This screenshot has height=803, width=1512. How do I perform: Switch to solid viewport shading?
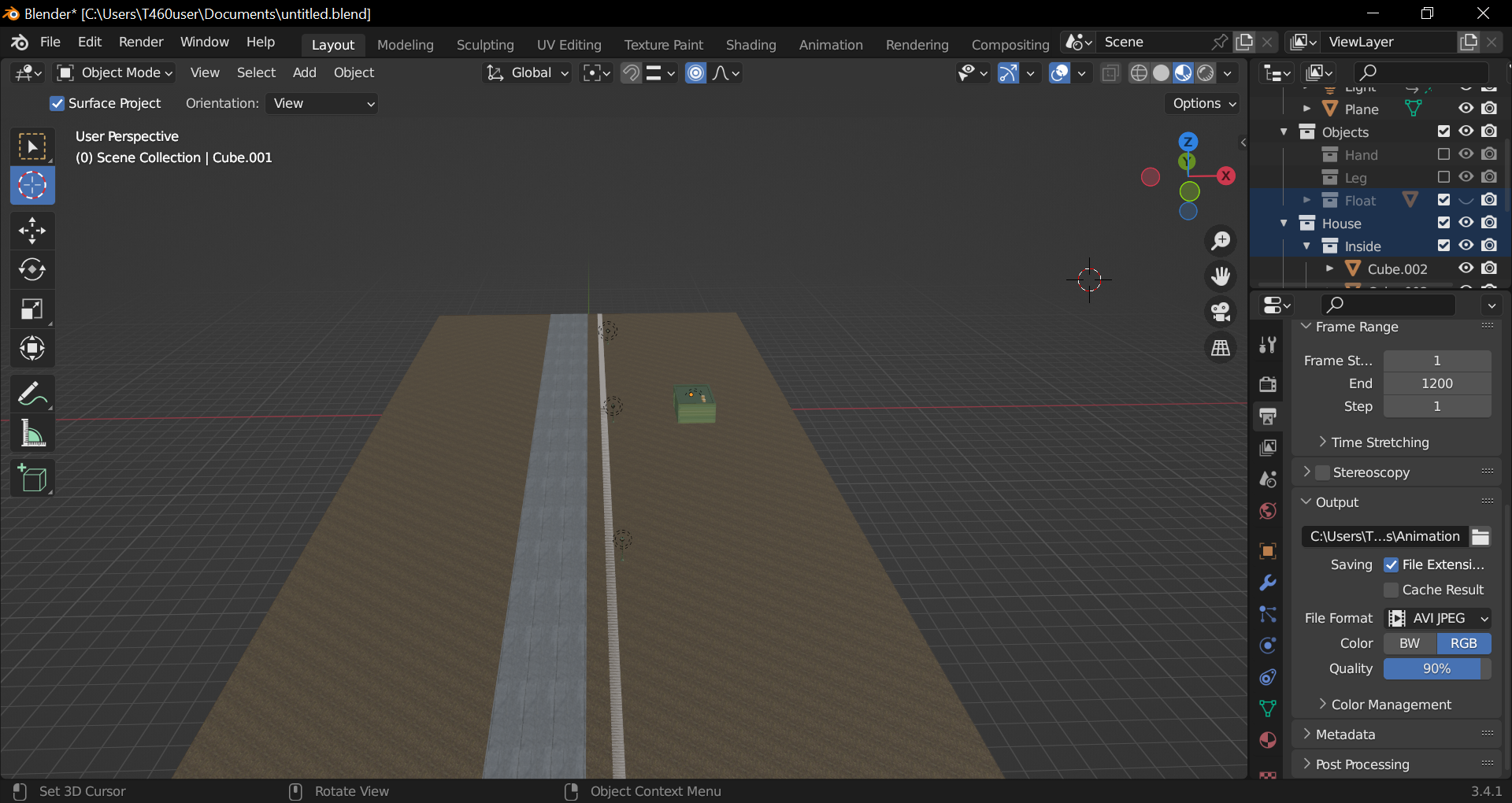pyautogui.click(x=1161, y=73)
